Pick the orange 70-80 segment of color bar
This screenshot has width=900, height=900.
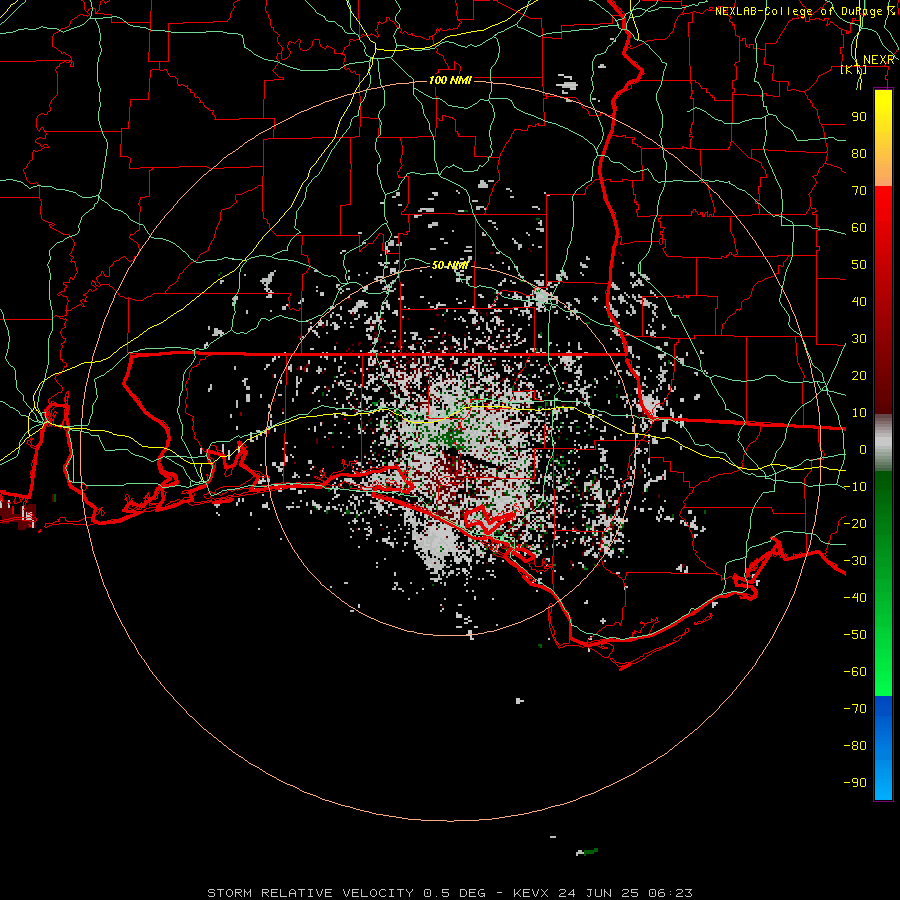click(x=883, y=168)
